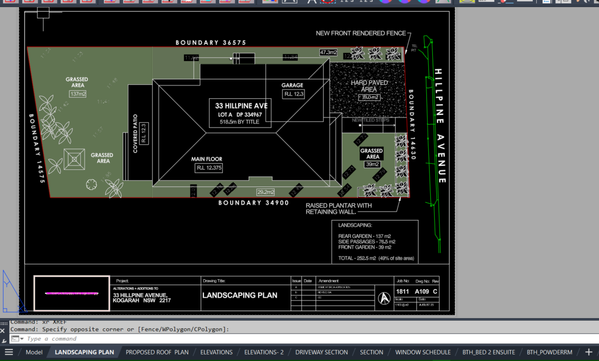Select the blue UCS icon in viewport corner
Image resolution: width=599 pixels, height=361 pixels.
tap(13, 292)
